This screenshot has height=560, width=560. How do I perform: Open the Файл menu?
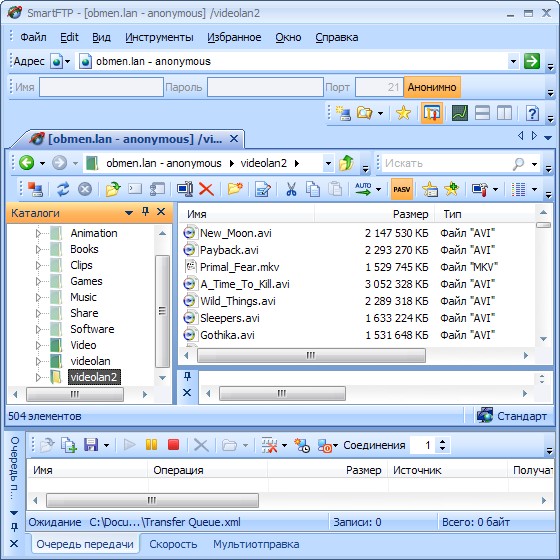33,37
